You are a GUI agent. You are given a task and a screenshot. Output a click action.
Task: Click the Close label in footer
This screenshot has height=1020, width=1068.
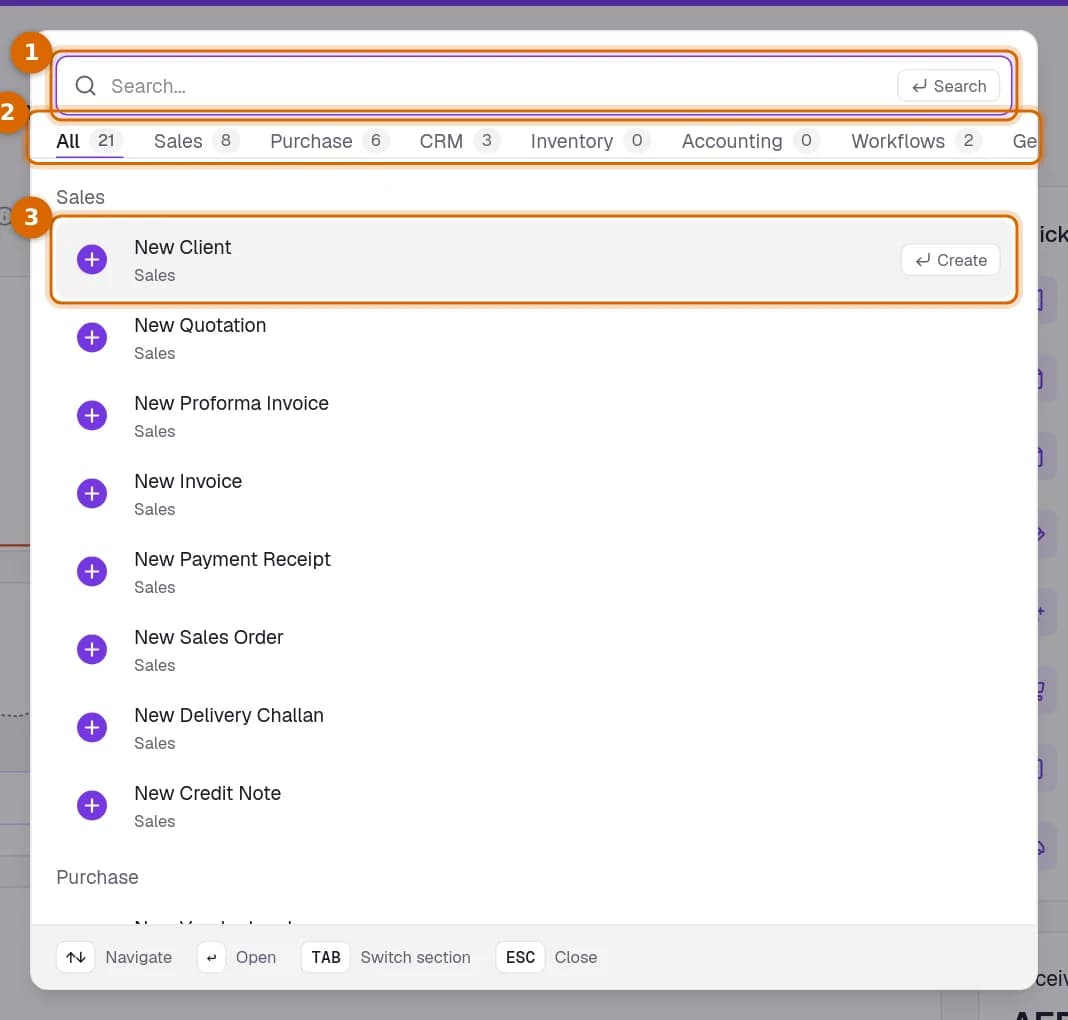(576, 957)
